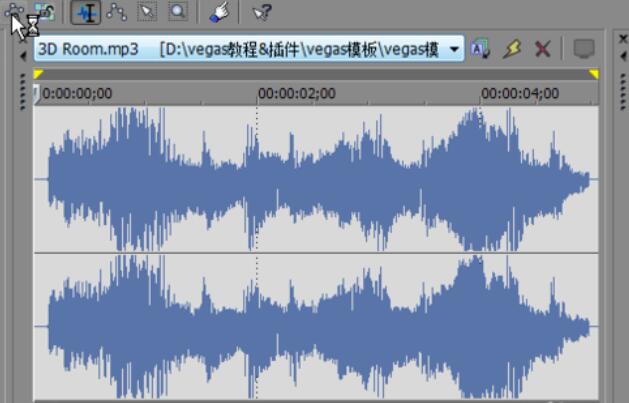Click the ruler at 0:00:00;00 start
Screen dimensions: 629x403
click(x=77, y=94)
